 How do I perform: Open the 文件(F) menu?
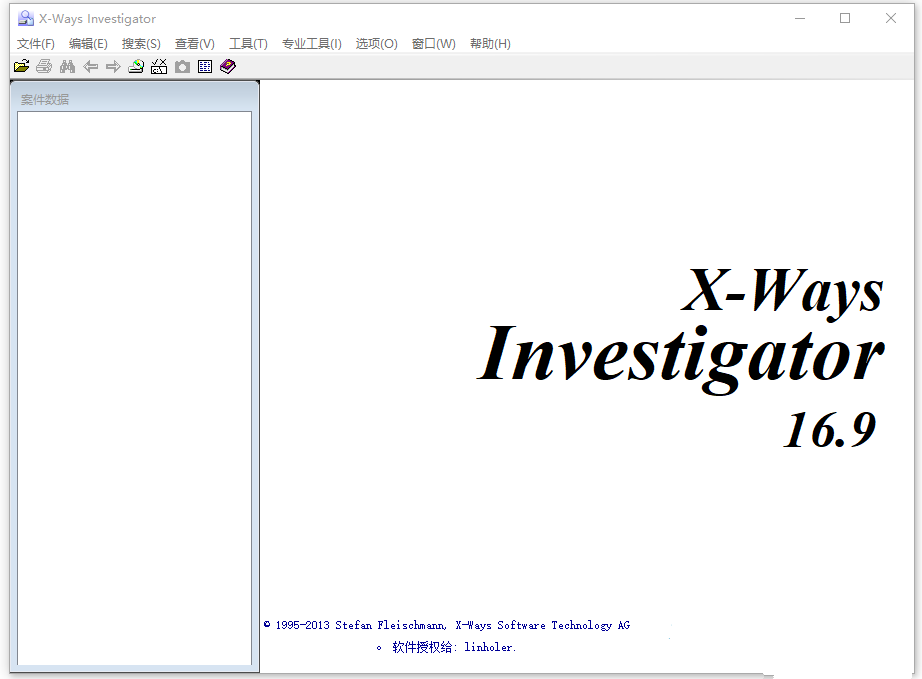tap(36, 43)
